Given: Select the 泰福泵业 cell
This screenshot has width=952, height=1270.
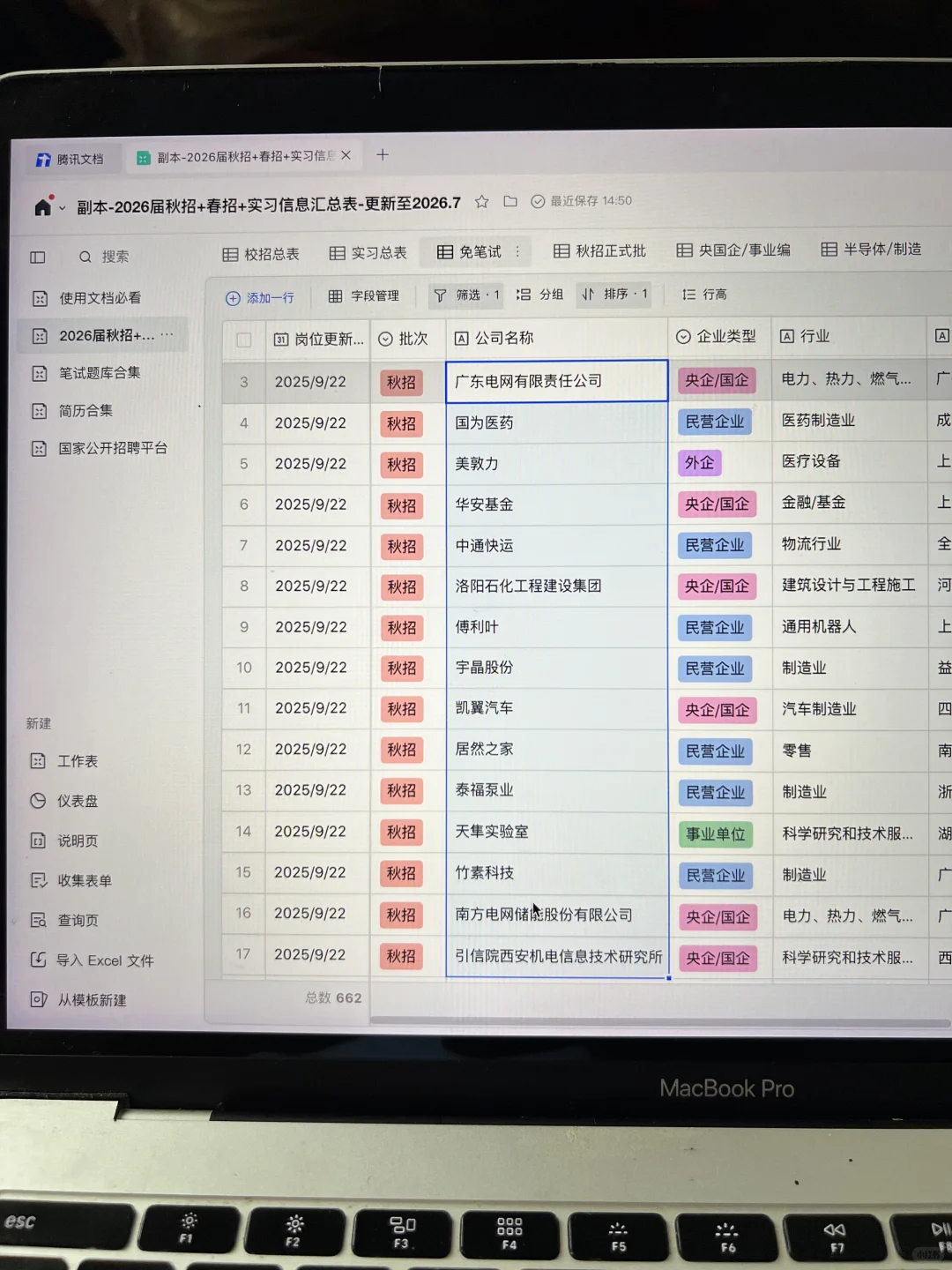Looking at the screenshot, I should pyautogui.click(x=557, y=790).
